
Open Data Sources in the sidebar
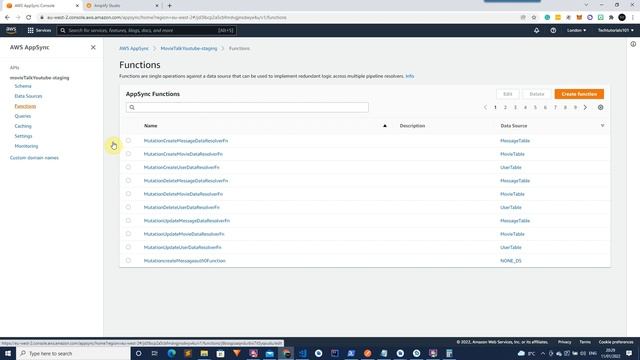pos(28,96)
